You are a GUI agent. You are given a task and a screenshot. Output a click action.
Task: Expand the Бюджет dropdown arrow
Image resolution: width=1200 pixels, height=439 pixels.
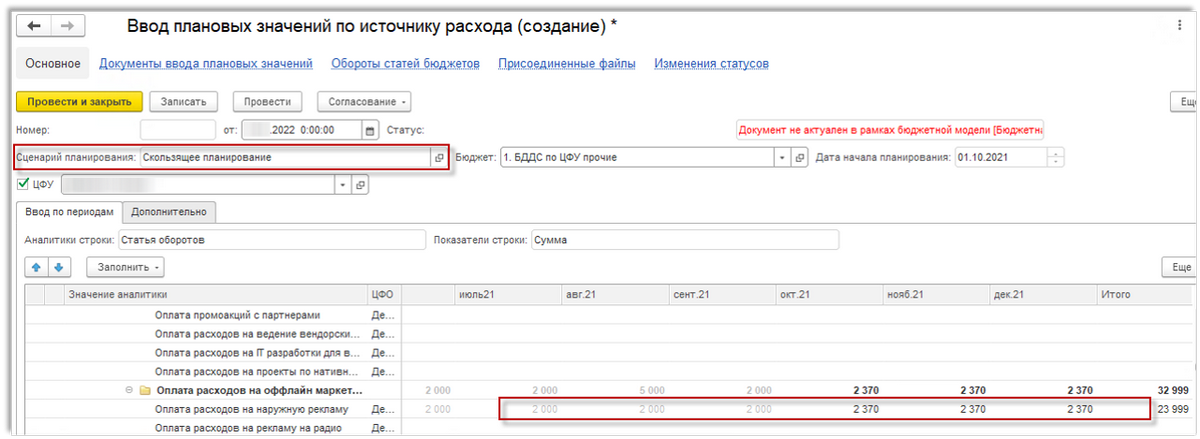782,158
